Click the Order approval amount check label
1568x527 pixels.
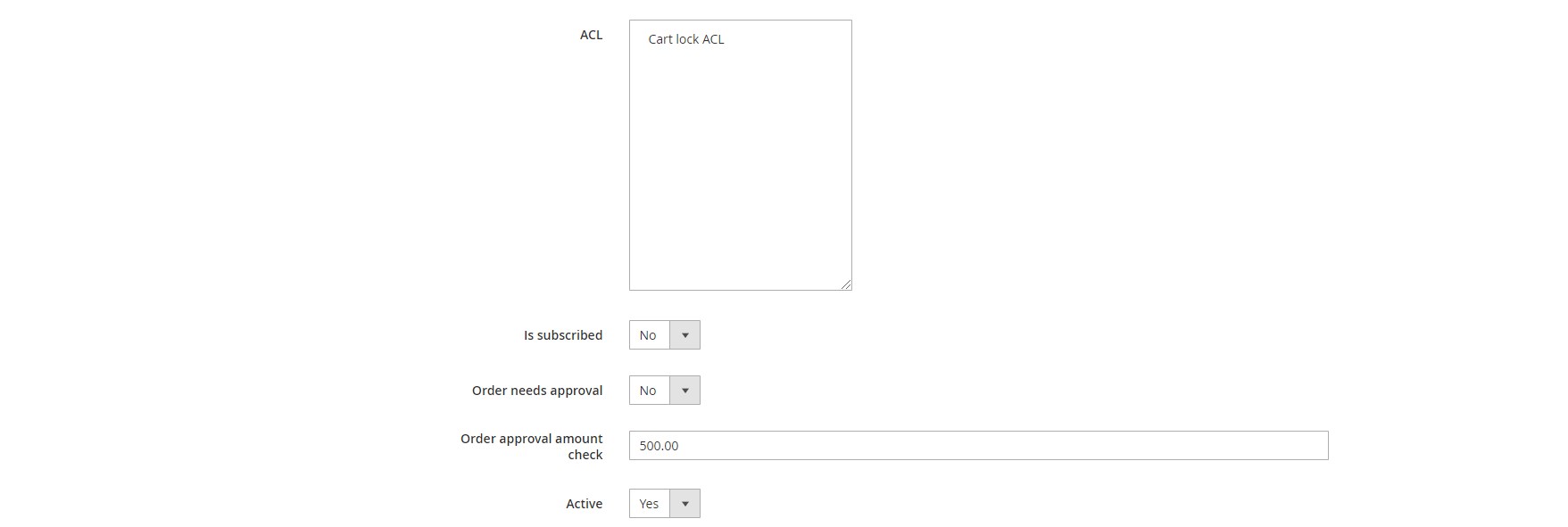(x=532, y=447)
